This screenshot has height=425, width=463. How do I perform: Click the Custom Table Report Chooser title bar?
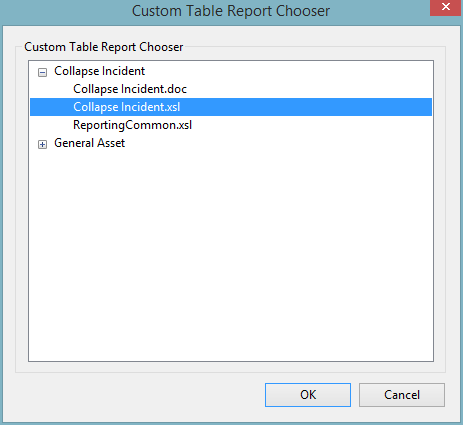pyautogui.click(x=231, y=11)
